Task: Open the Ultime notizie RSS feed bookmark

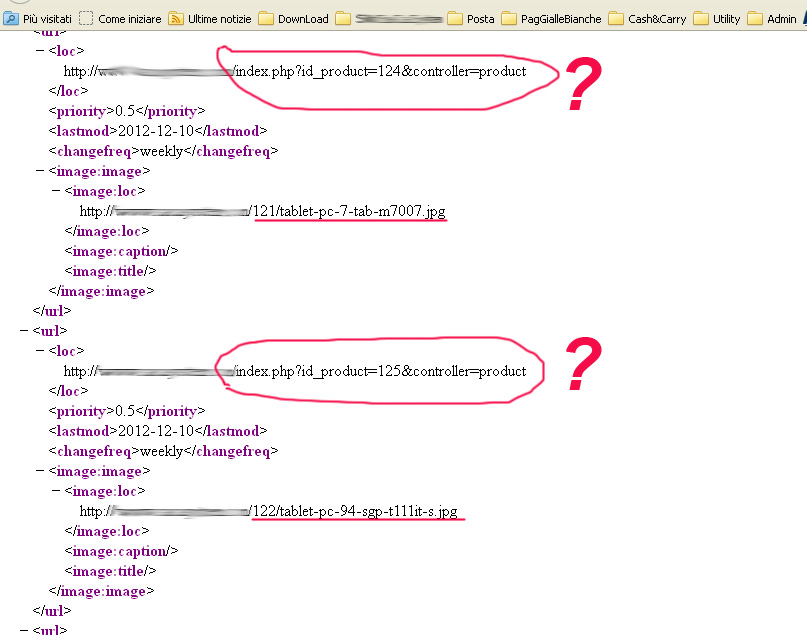Action: pyautogui.click(x=210, y=19)
